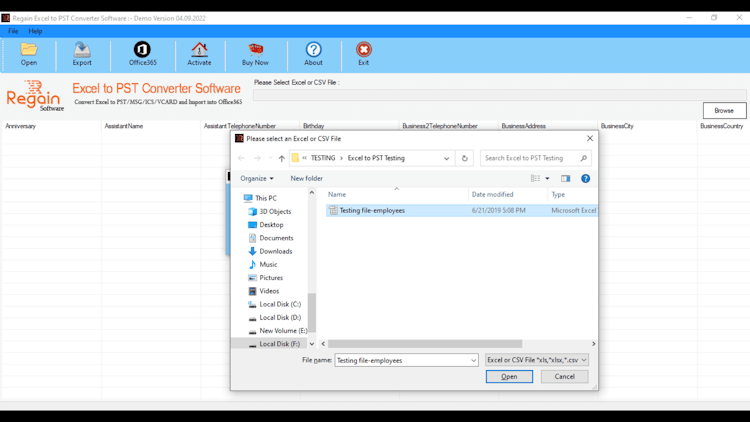Open the view options dropdown arrow

coord(547,178)
